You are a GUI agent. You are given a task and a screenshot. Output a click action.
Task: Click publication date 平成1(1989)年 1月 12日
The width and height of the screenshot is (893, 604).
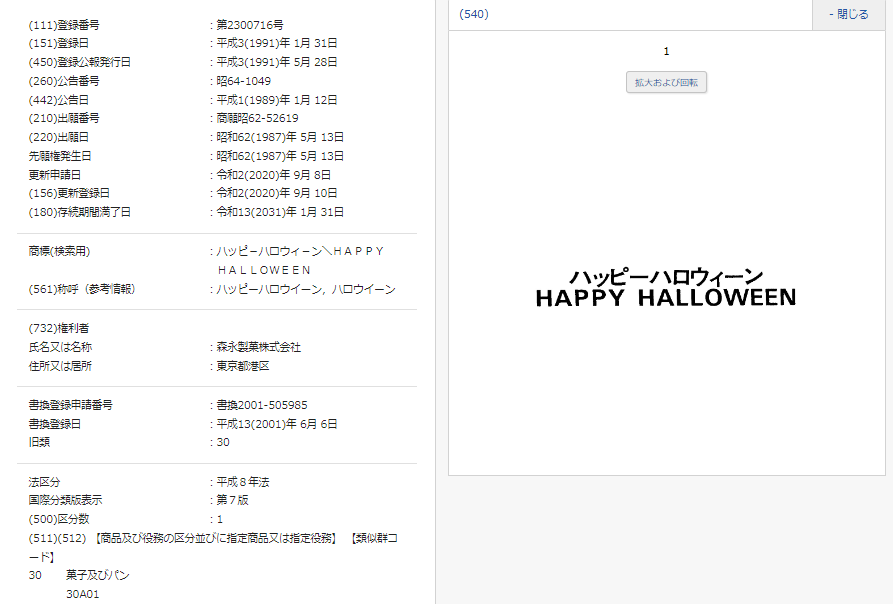click(x=277, y=100)
